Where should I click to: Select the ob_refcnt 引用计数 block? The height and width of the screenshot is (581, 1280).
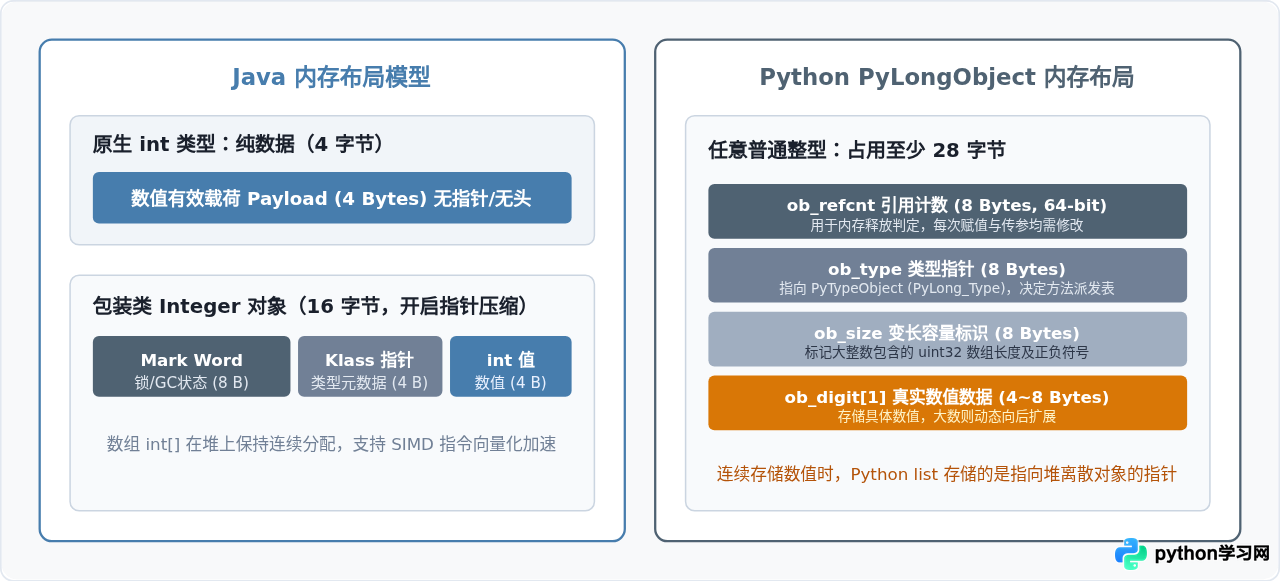point(947,211)
